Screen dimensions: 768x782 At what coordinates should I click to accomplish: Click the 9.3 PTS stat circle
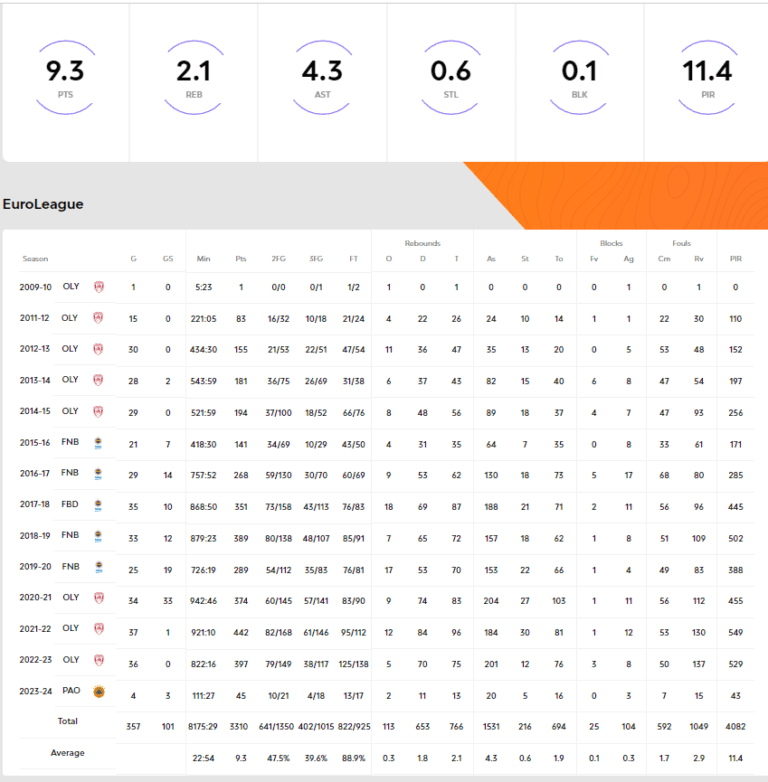click(65, 78)
